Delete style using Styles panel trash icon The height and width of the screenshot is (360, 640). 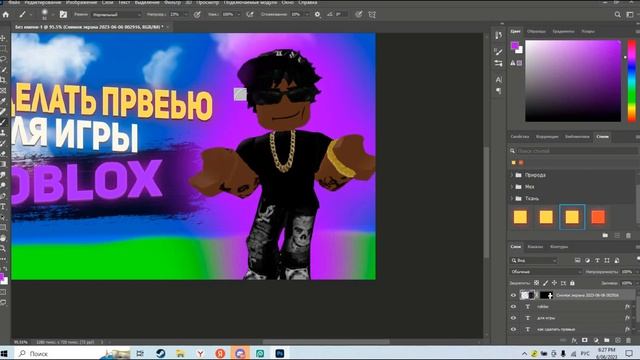[629, 236]
